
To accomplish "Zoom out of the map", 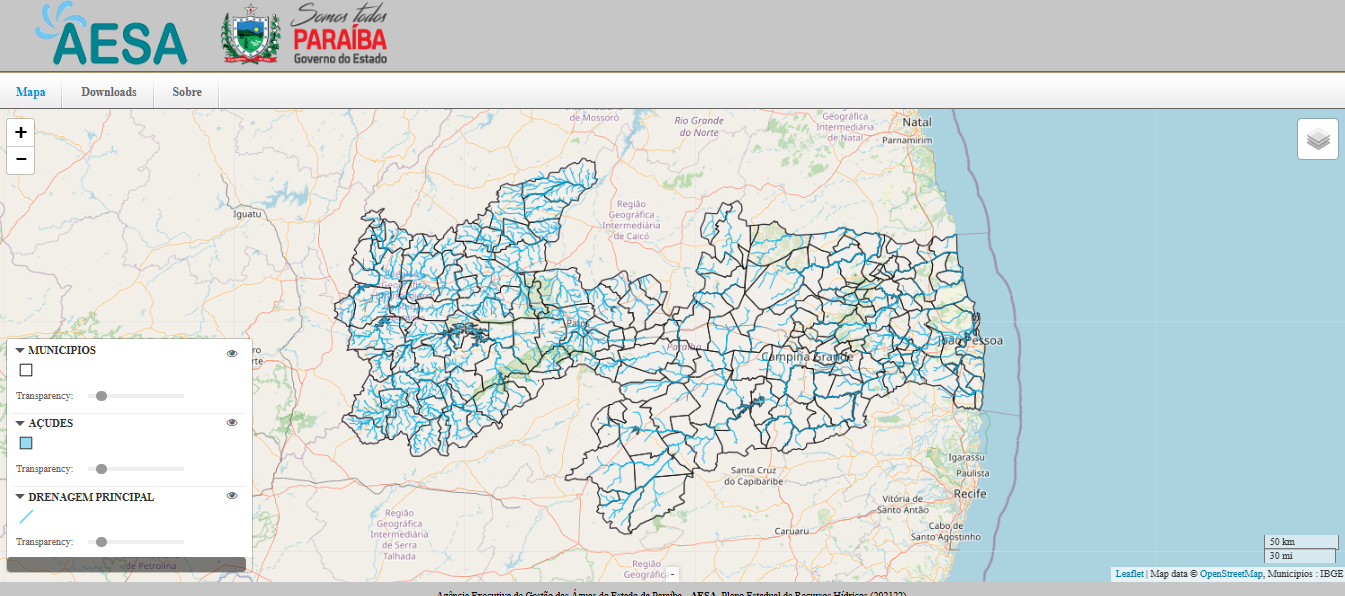I will click(20, 160).
